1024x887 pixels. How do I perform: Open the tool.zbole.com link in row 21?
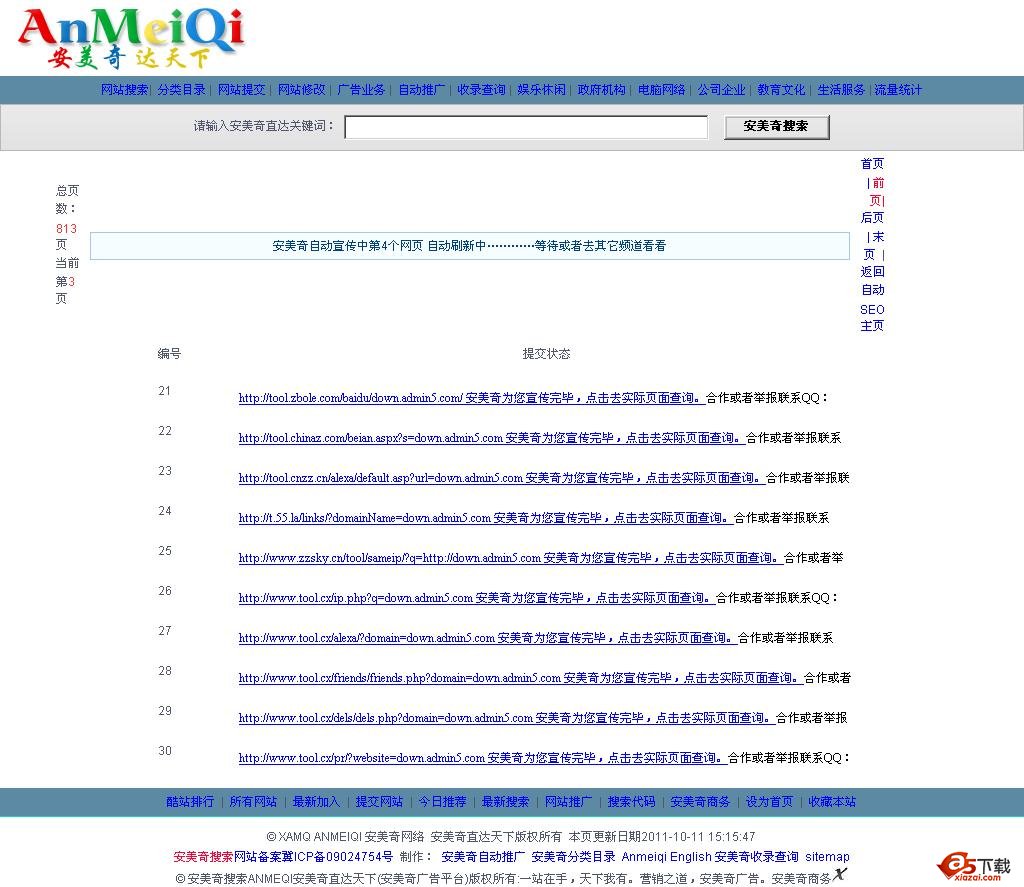click(x=471, y=398)
